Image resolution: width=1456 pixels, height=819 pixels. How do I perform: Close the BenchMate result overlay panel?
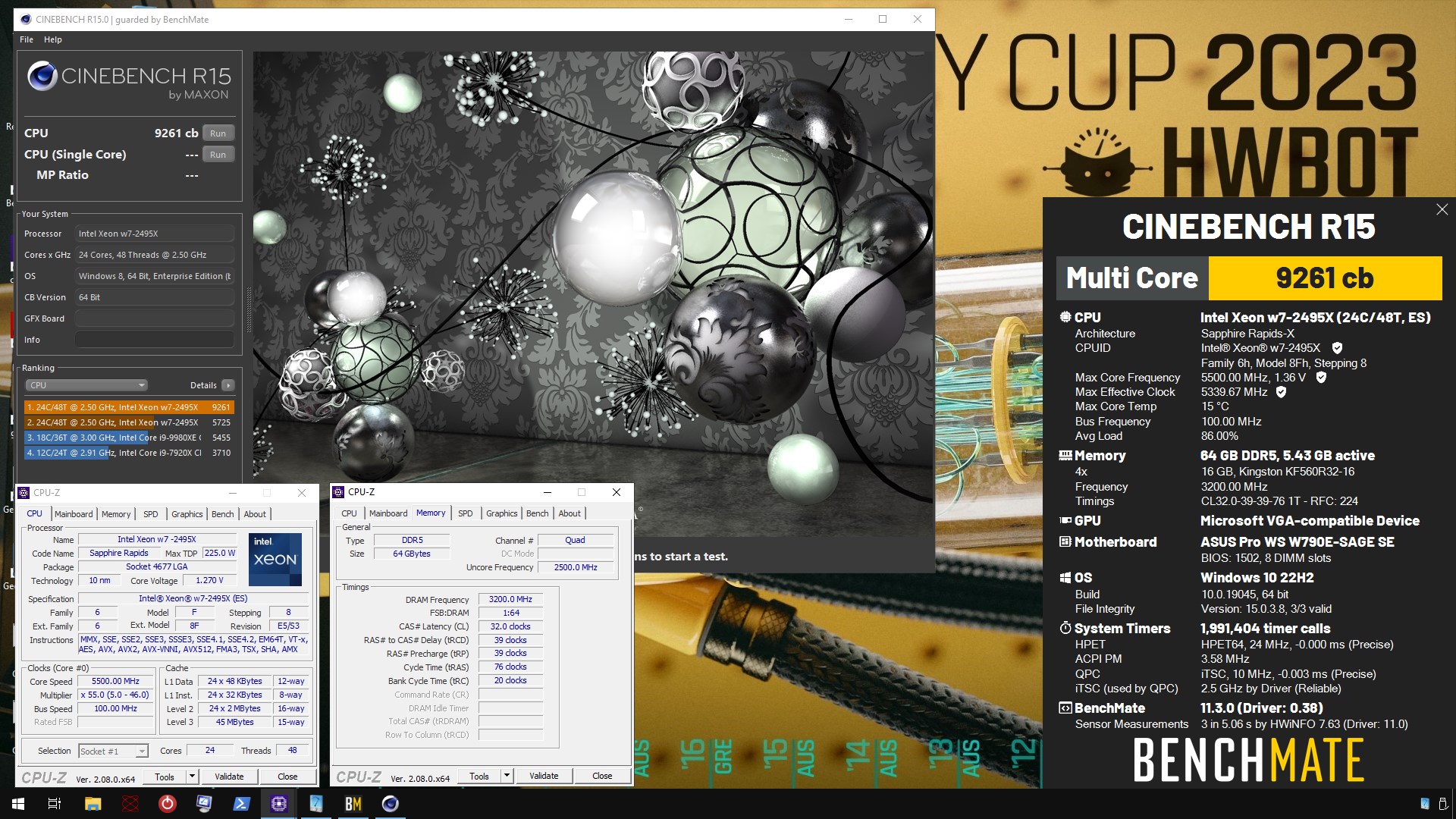click(x=1442, y=209)
